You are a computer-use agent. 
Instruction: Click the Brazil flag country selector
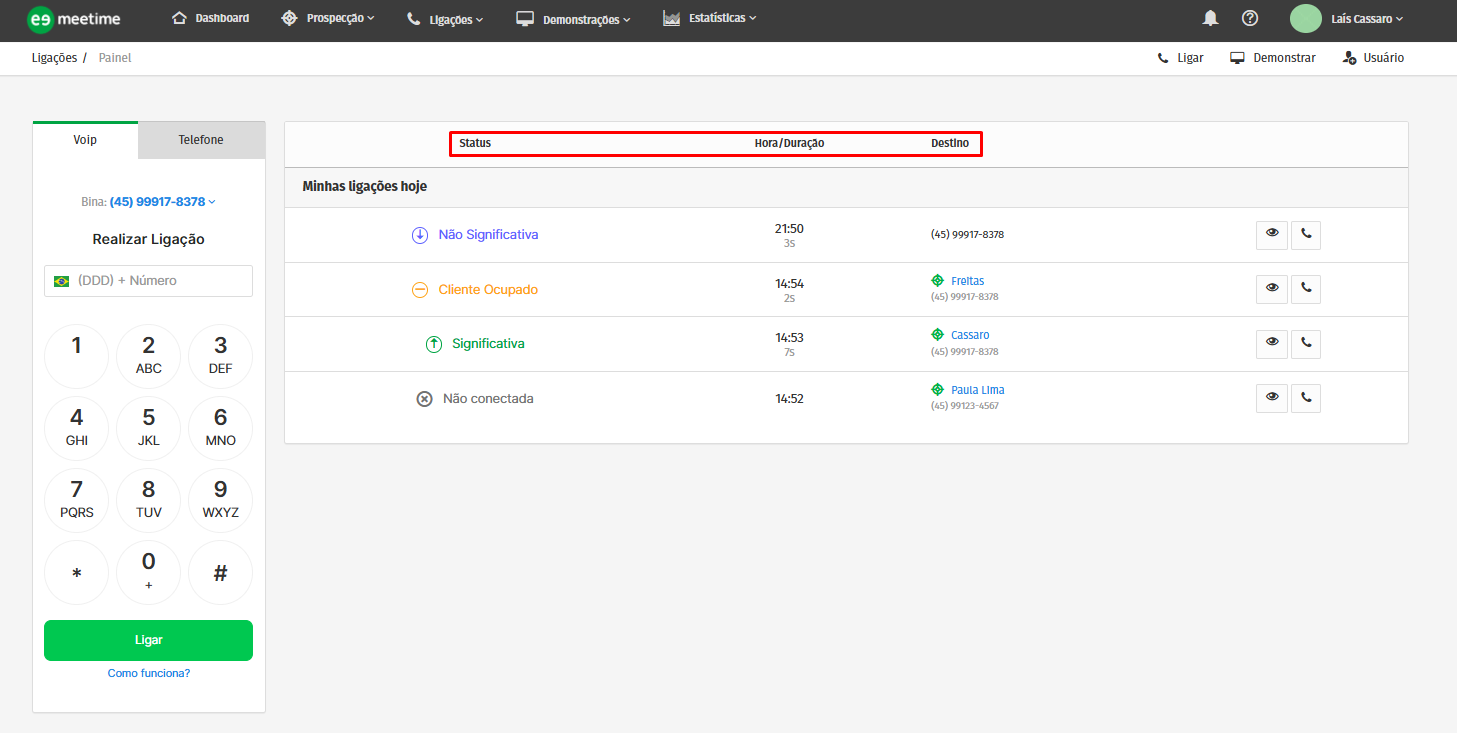[x=61, y=281]
